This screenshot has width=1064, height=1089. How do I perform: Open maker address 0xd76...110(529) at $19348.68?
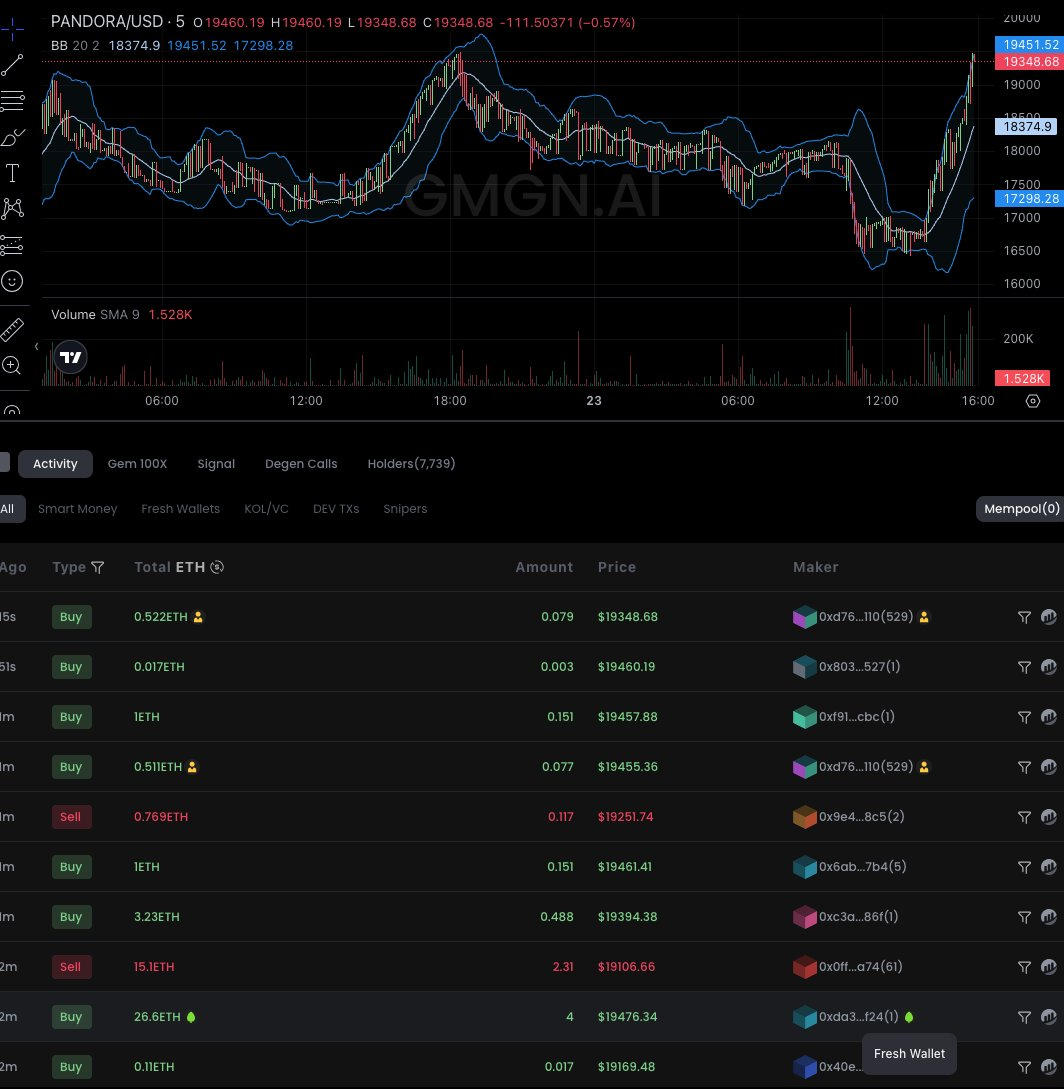tap(865, 617)
